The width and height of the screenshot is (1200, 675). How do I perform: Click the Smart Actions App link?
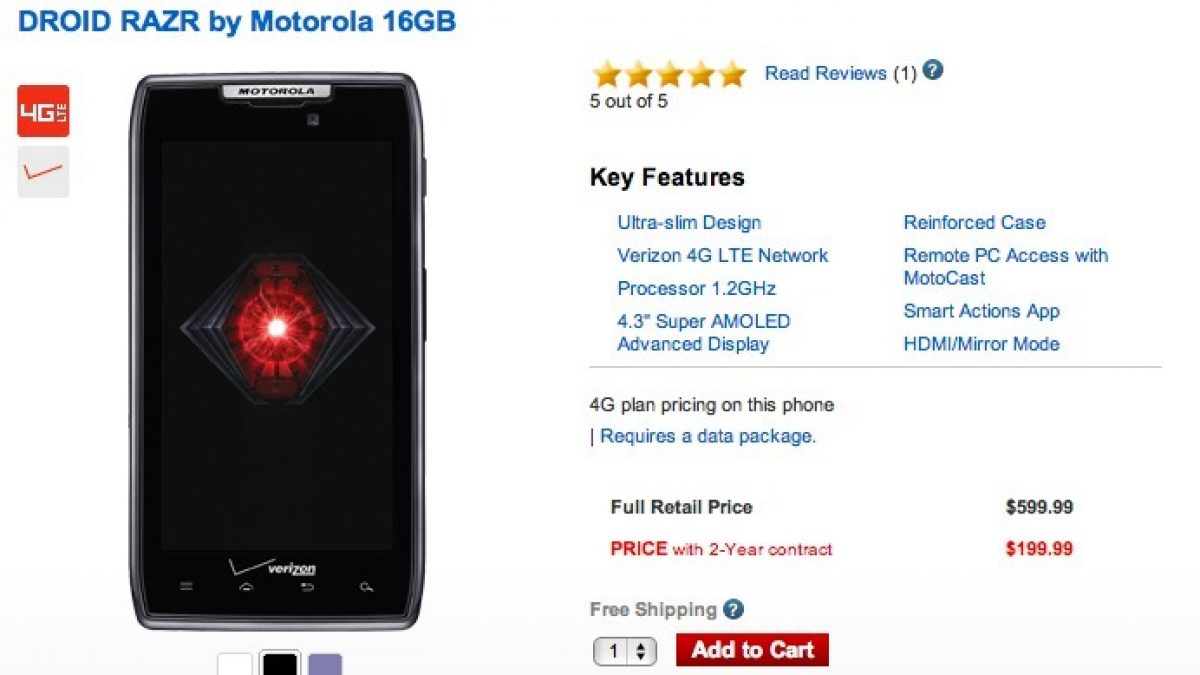click(981, 311)
